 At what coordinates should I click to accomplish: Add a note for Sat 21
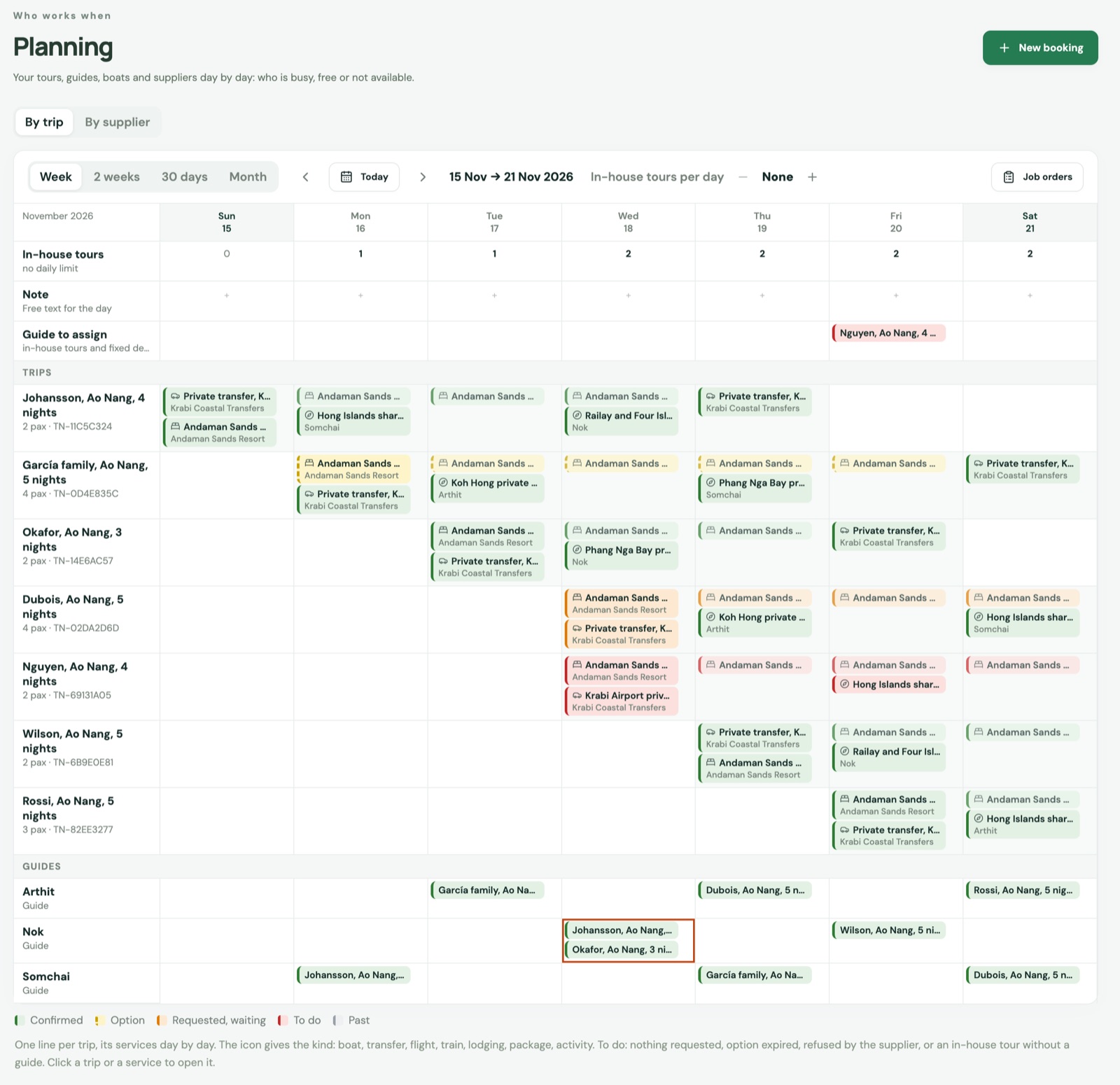coord(1030,295)
